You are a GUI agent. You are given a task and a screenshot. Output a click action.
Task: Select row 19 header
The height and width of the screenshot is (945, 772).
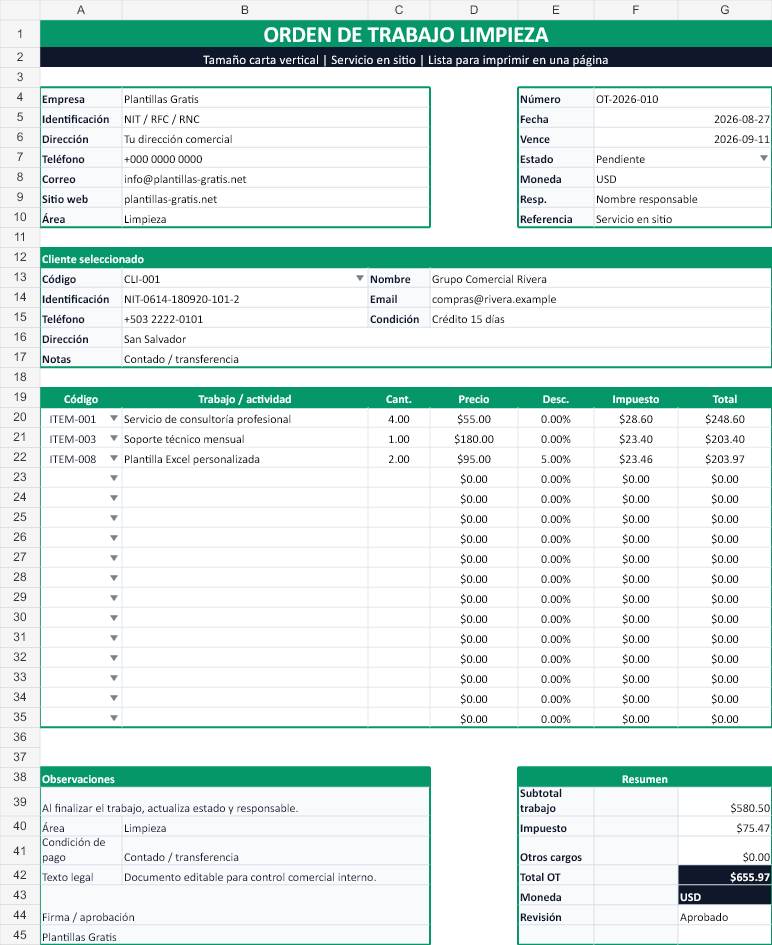pos(20,397)
